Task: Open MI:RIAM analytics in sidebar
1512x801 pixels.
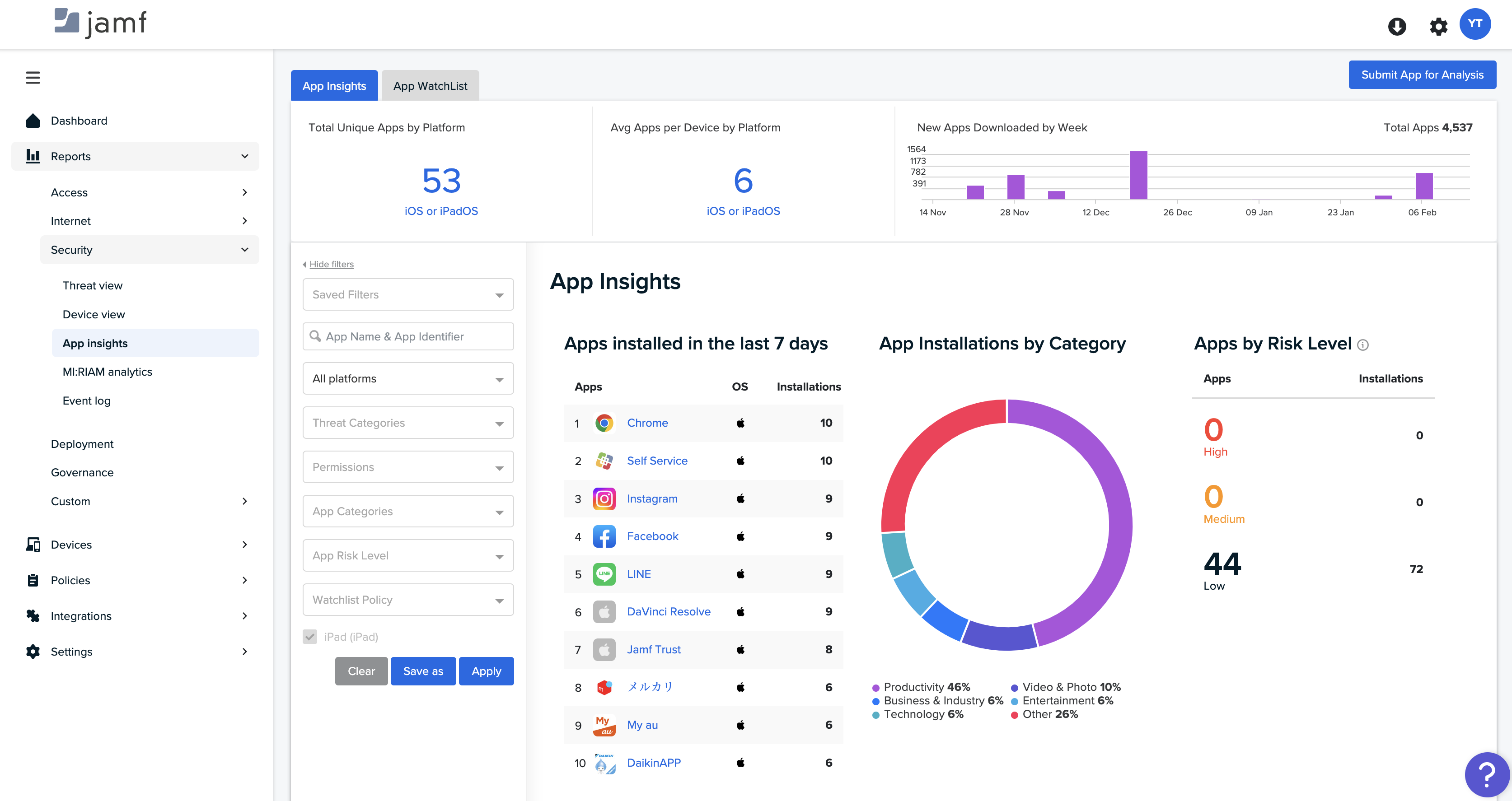Action: 108,372
